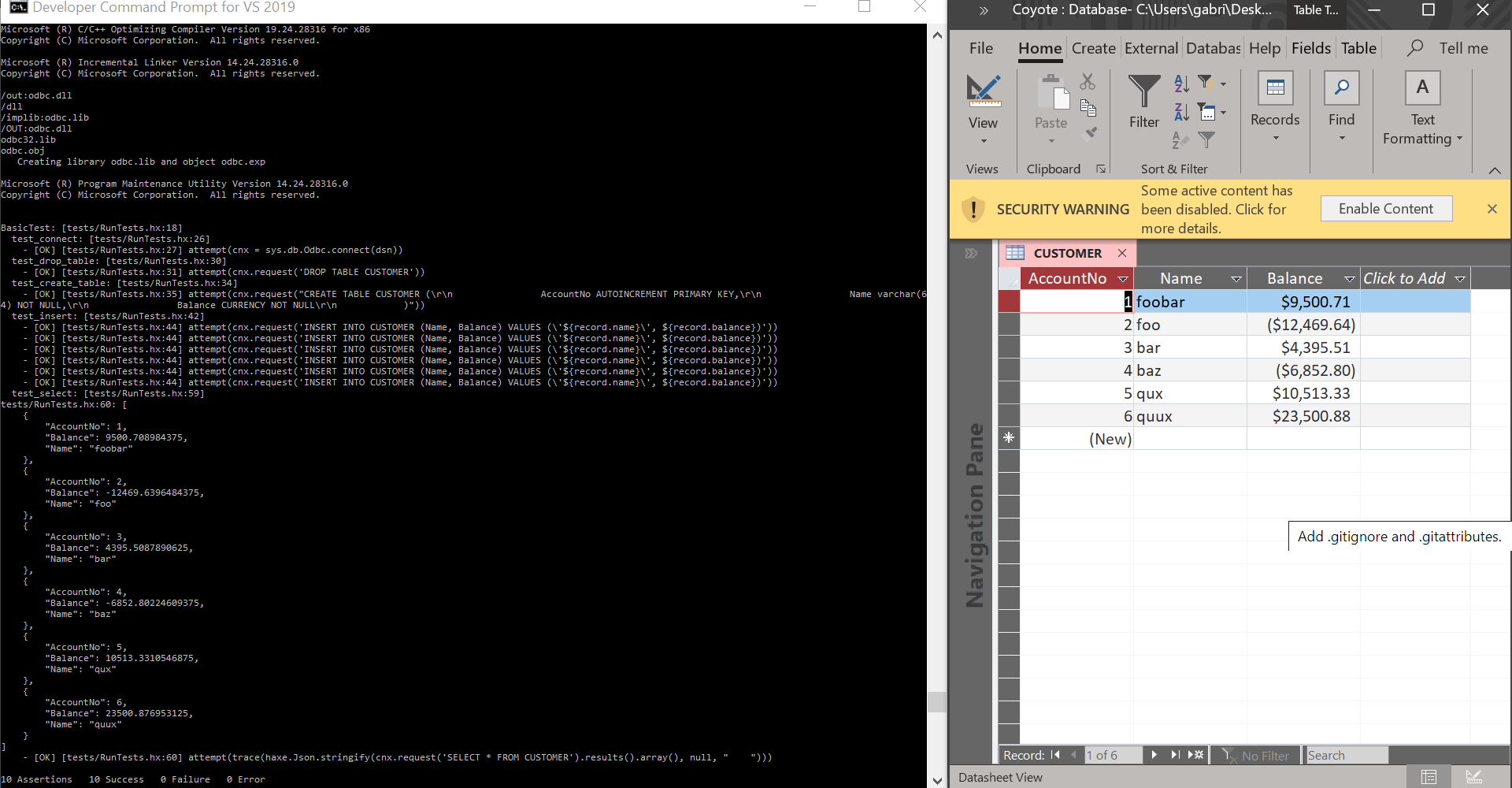Viewport: 1512px width, 788px height.
Task: Open the Database Tools tab
Action: pyautogui.click(x=1214, y=48)
